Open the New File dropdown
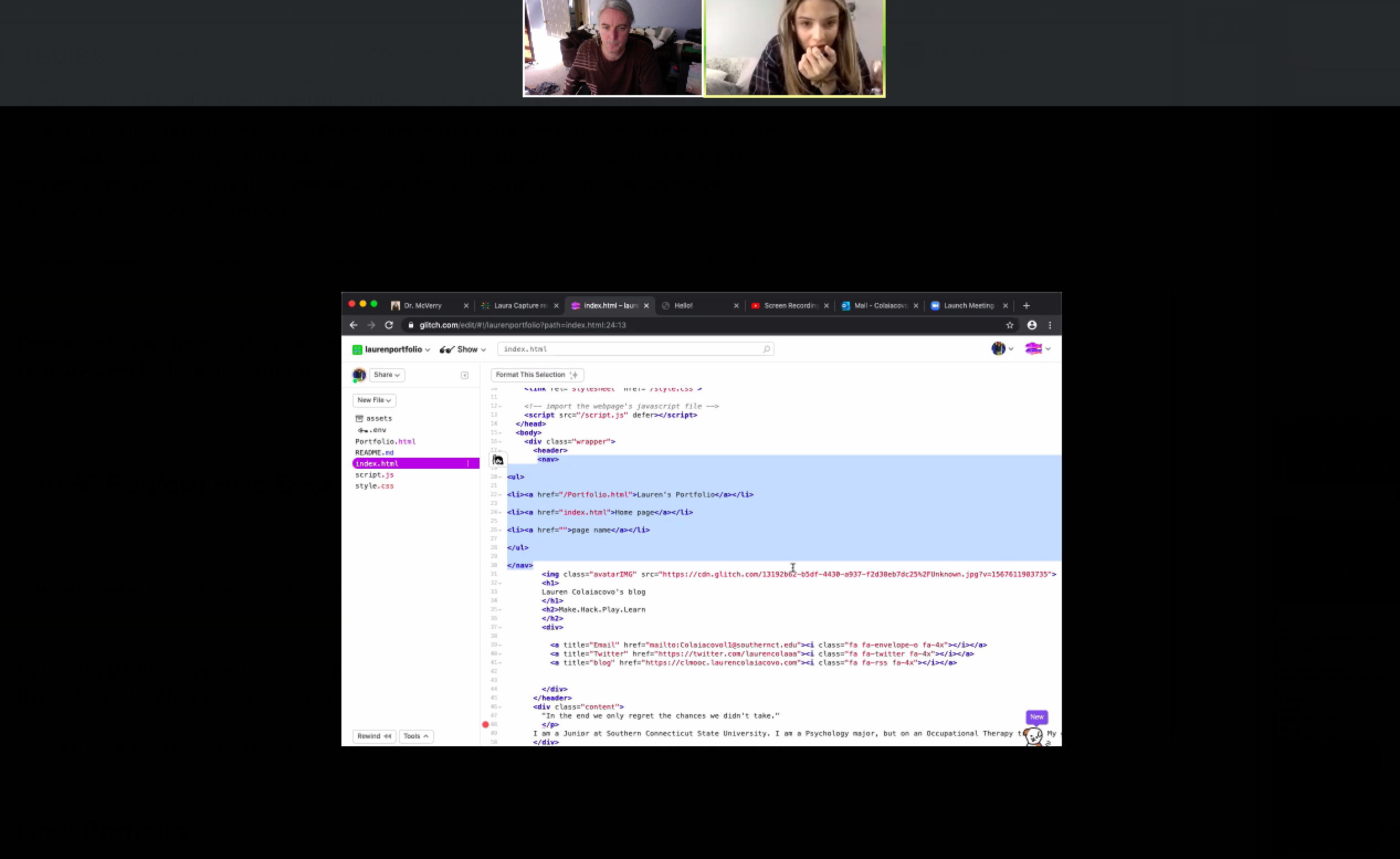1400x859 pixels. tap(374, 400)
